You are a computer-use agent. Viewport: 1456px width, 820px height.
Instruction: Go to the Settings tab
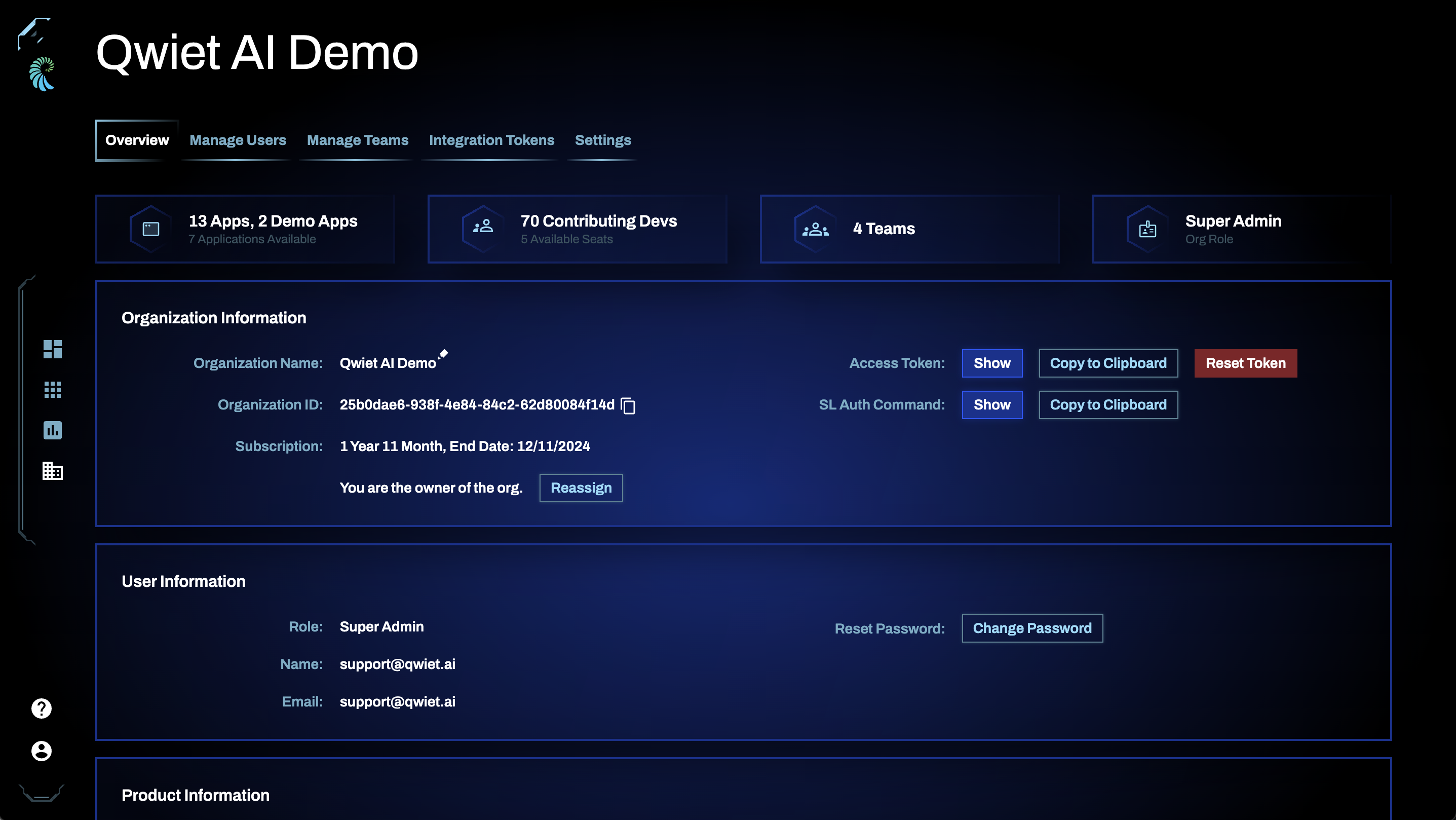tap(603, 140)
